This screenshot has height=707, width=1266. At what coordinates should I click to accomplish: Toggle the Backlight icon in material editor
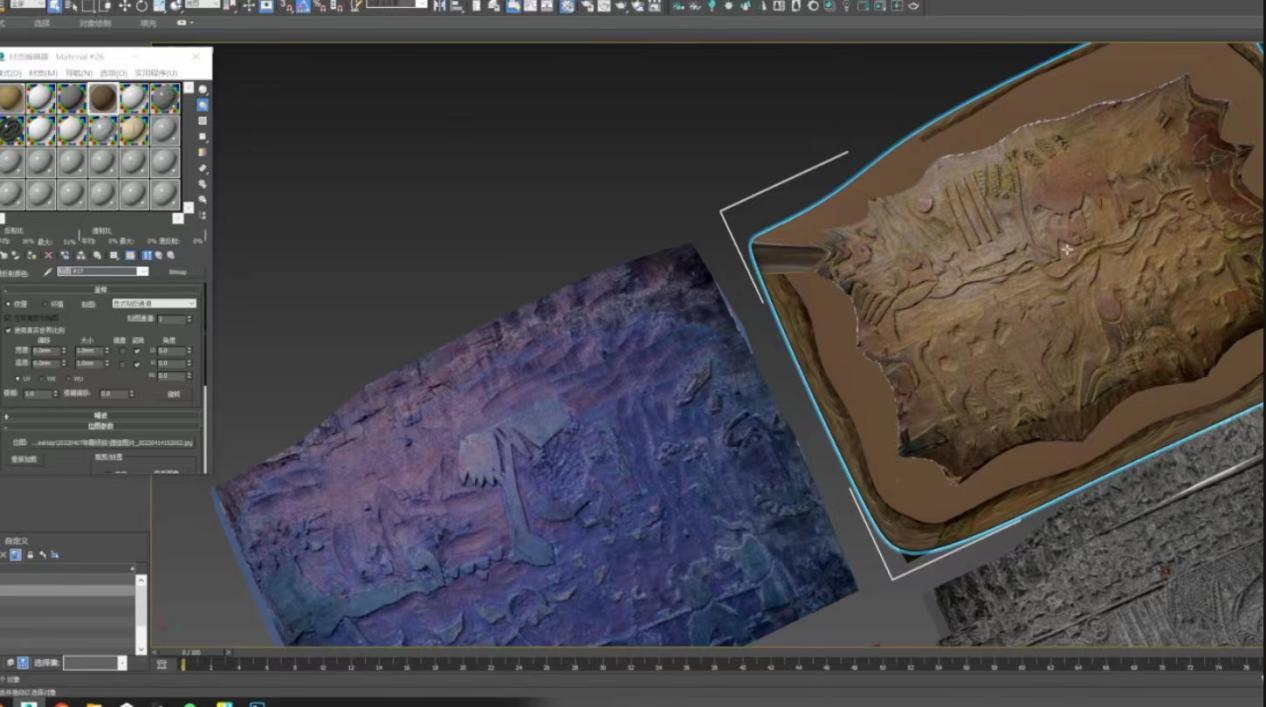[203, 105]
